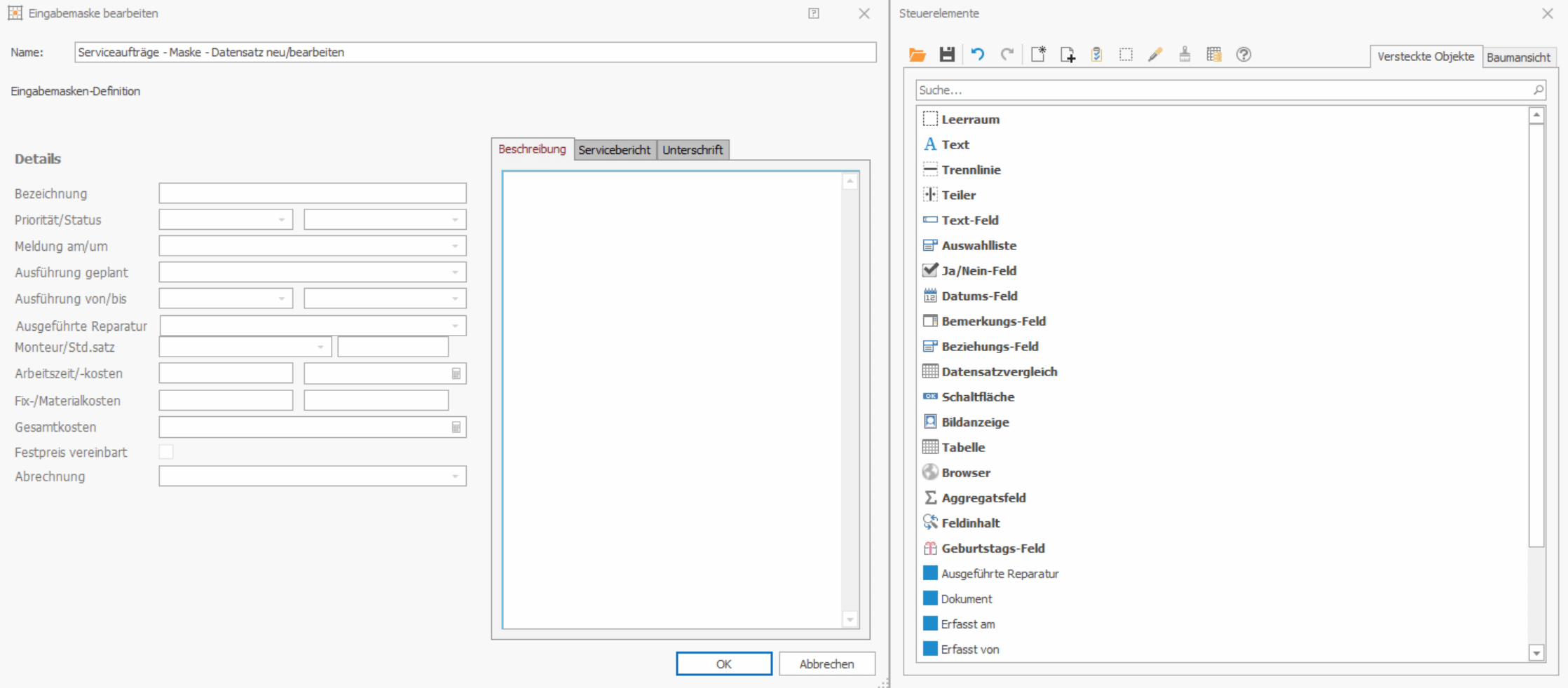
Task: Click the Name input field
Action: tap(475, 52)
